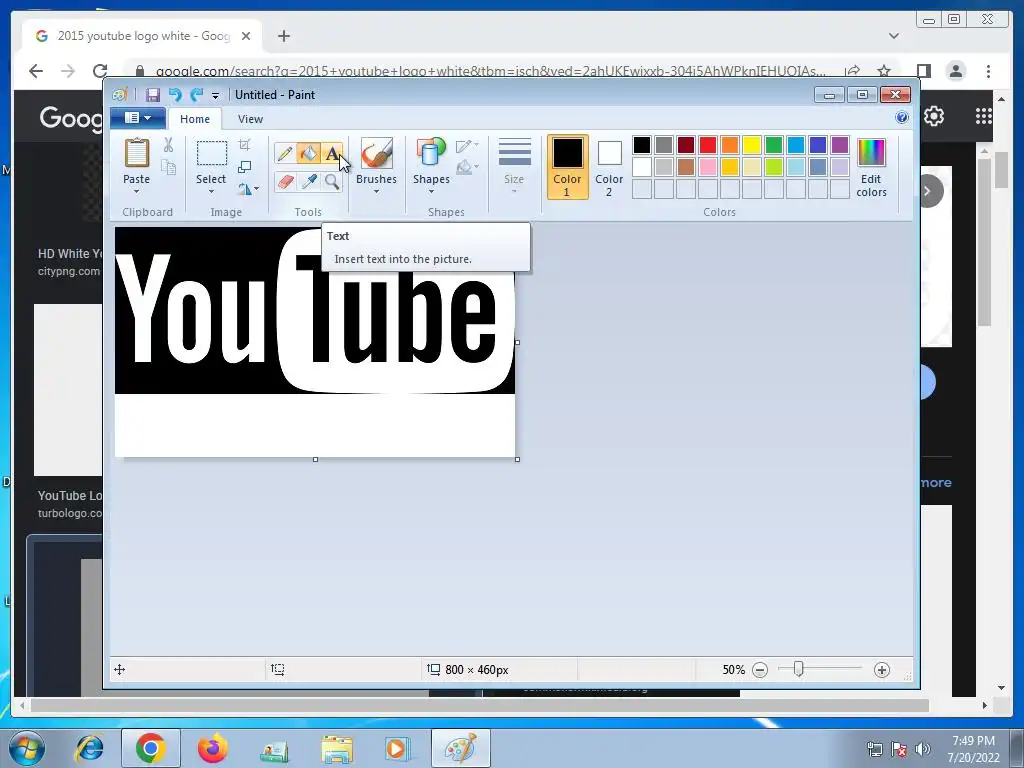The width and height of the screenshot is (1024, 768).
Task: Expand the Brushes dropdown arrow
Action: coord(377,192)
